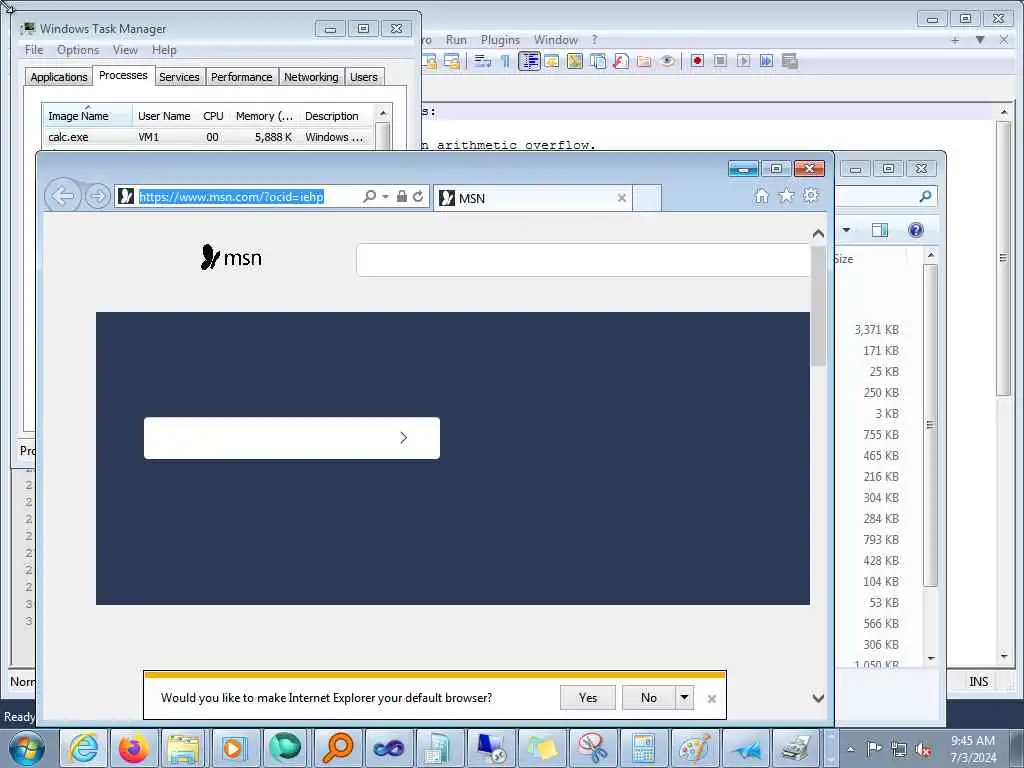Click the security lock icon in address bar
The image size is (1024, 768).
(x=402, y=196)
